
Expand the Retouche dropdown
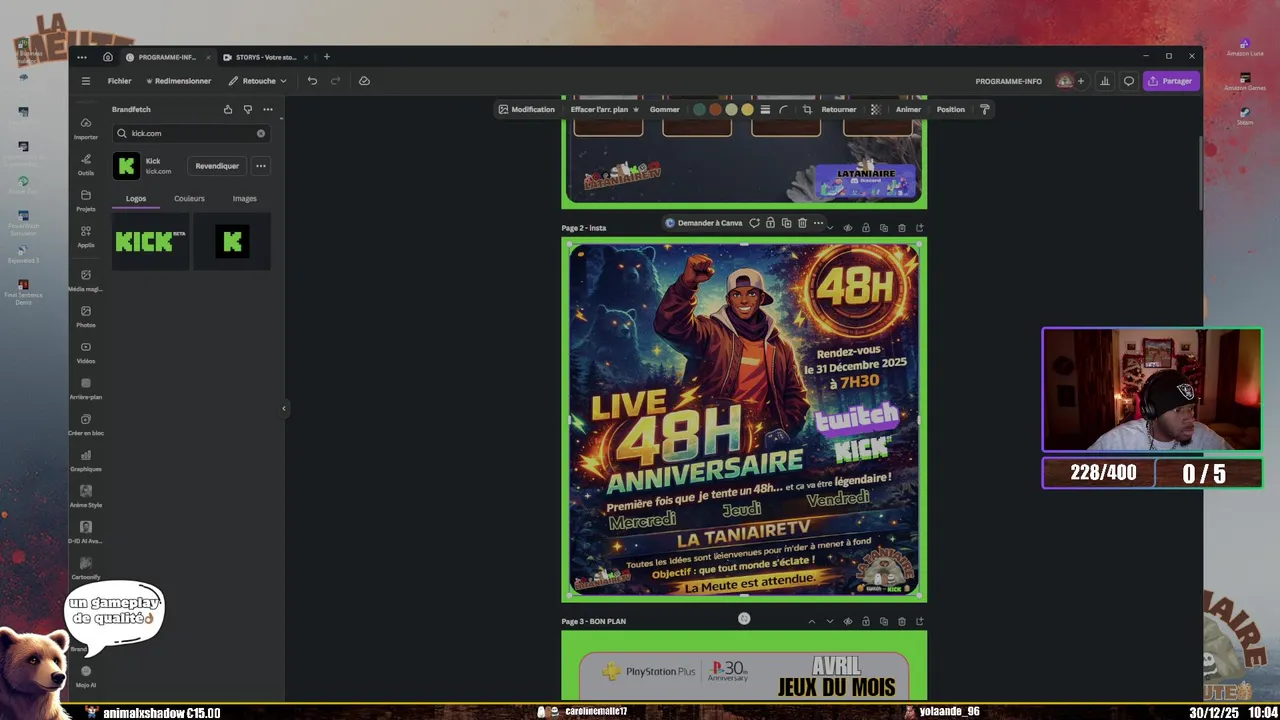click(x=258, y=81)
